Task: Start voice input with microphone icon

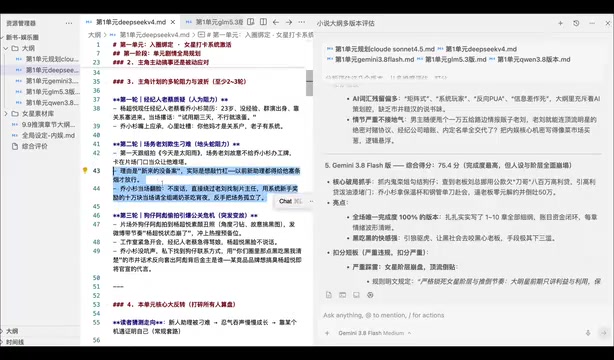Action: tap(588, 333)
